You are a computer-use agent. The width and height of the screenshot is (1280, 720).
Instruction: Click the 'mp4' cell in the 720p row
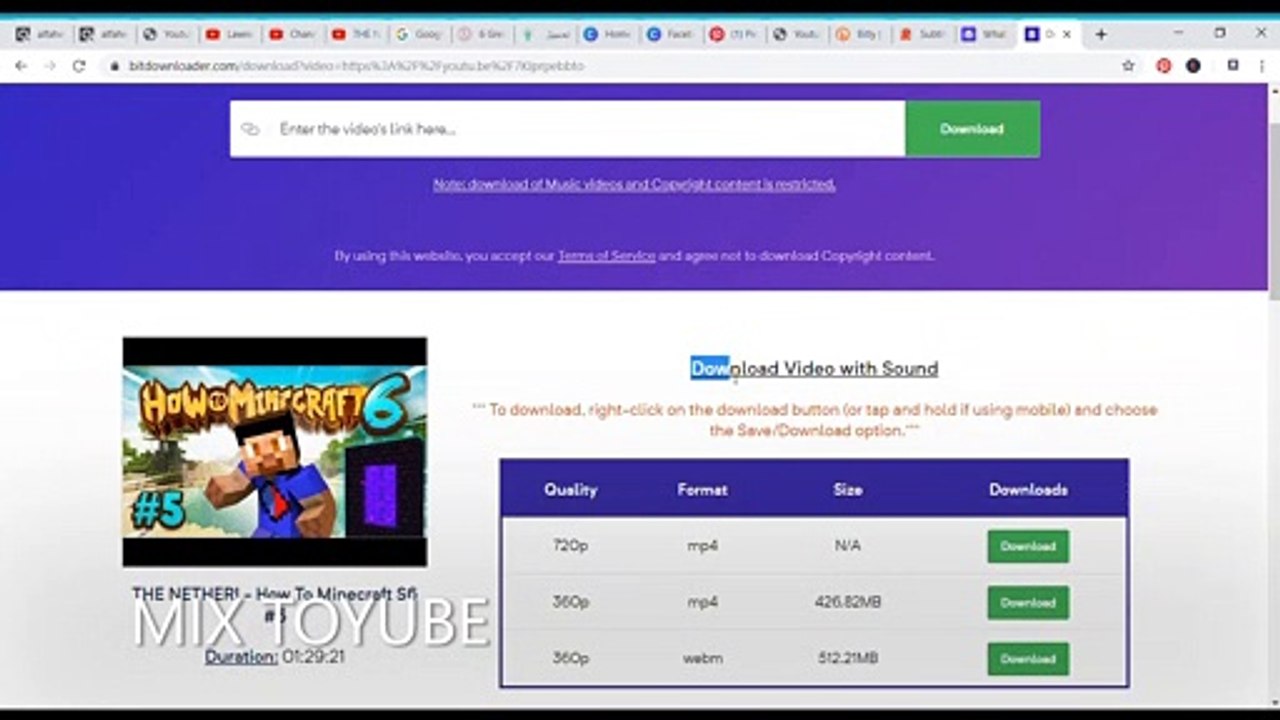[702, 546]
